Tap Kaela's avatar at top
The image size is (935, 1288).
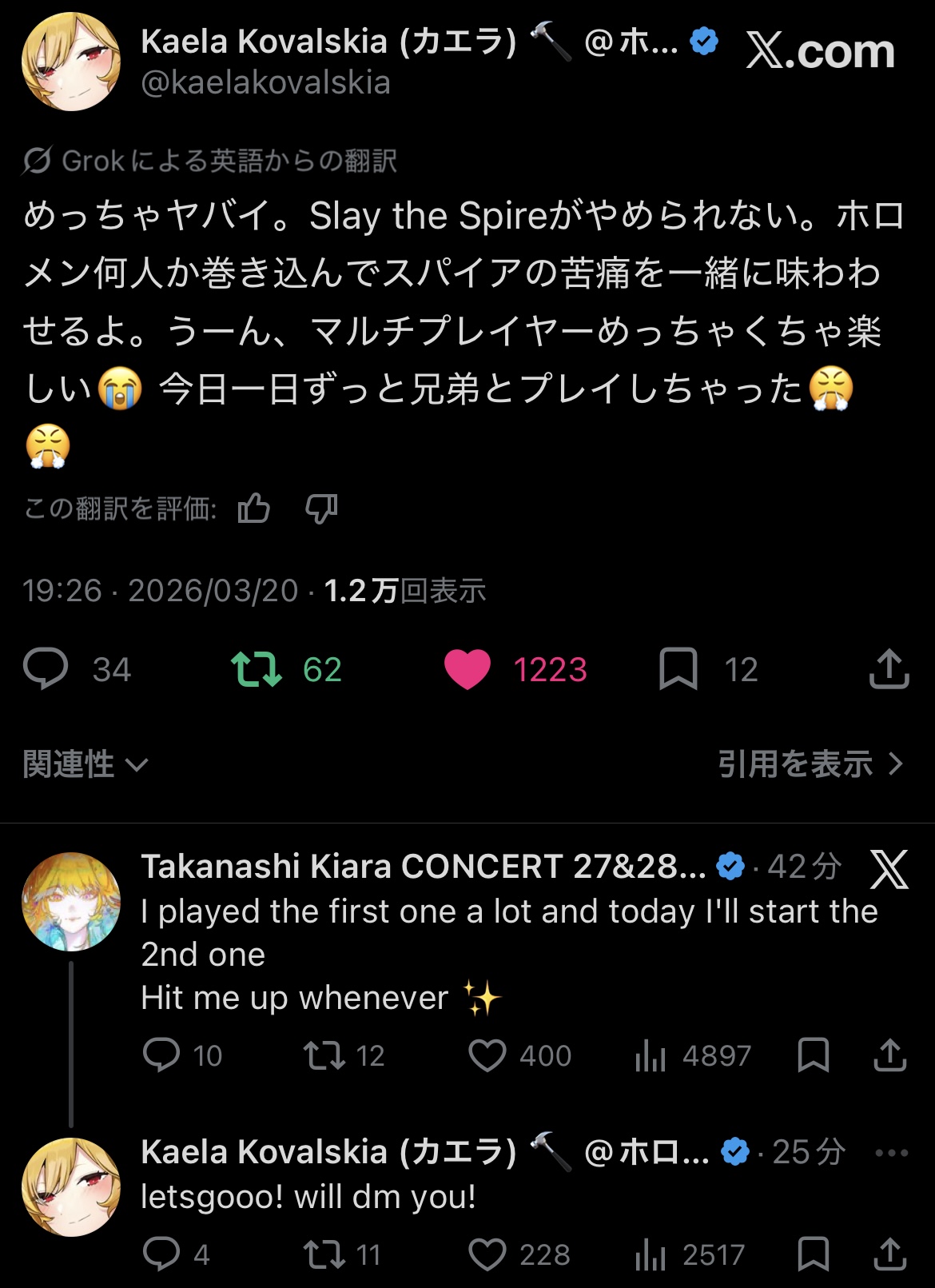71,62
